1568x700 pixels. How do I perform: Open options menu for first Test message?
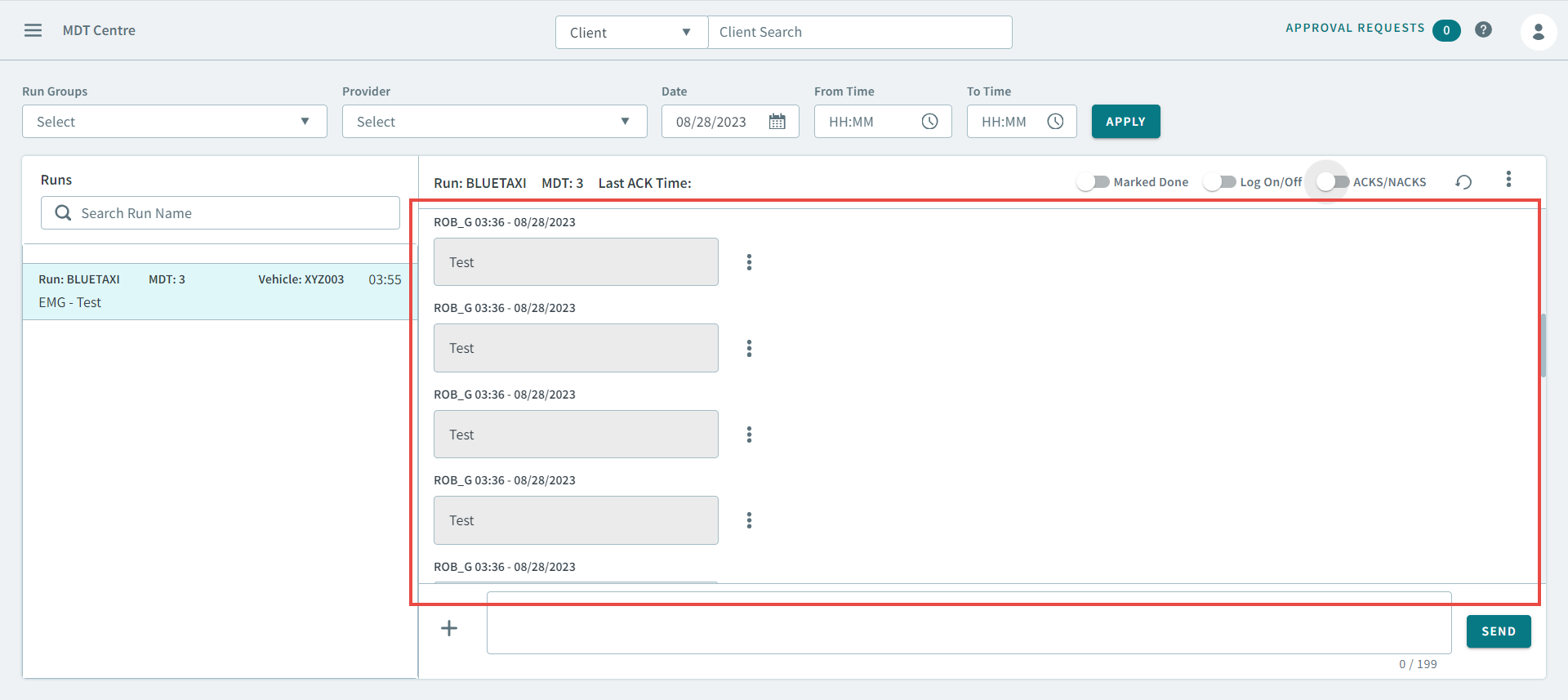click(x=749, y=262)
